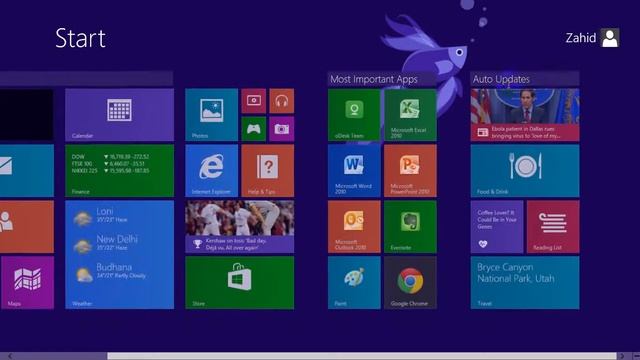
Task: Launch the oDesk Team app tile
Action: tap(354, 115)
